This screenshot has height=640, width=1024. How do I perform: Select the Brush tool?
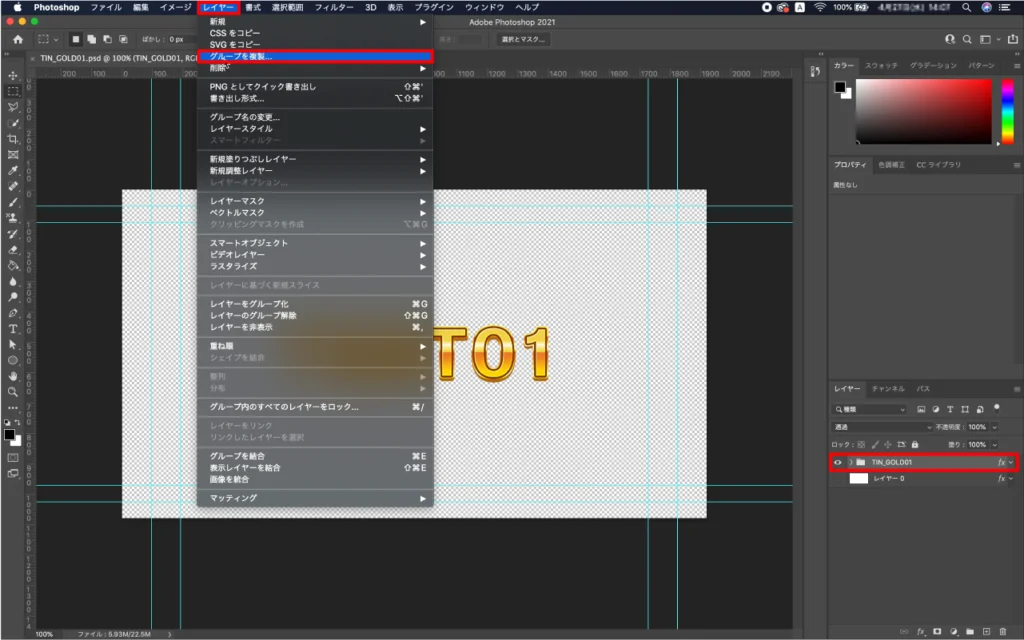point(12,202)
